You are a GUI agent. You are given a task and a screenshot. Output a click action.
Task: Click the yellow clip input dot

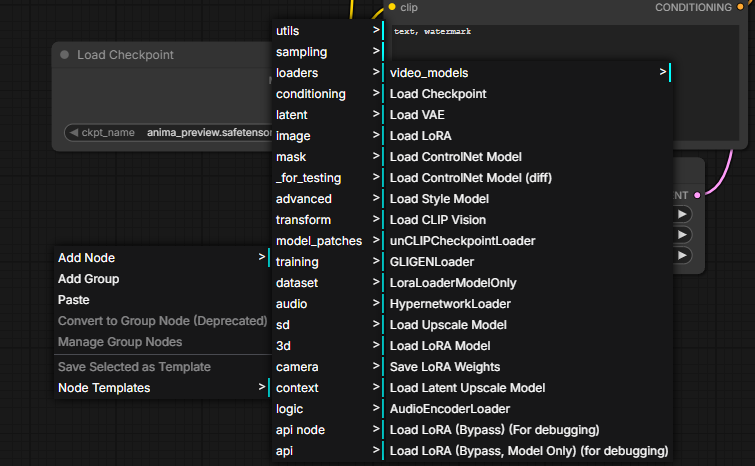click(392, 7)
